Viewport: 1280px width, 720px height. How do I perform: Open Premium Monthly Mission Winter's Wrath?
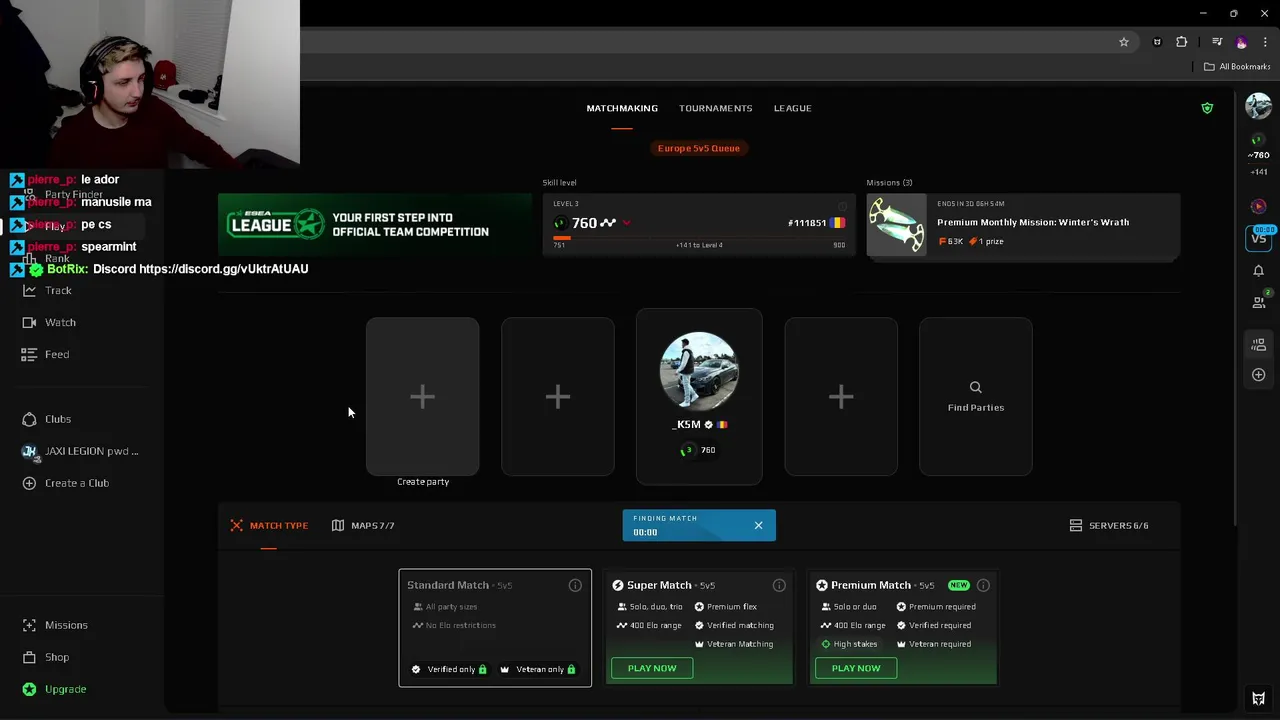(1024, 225)
